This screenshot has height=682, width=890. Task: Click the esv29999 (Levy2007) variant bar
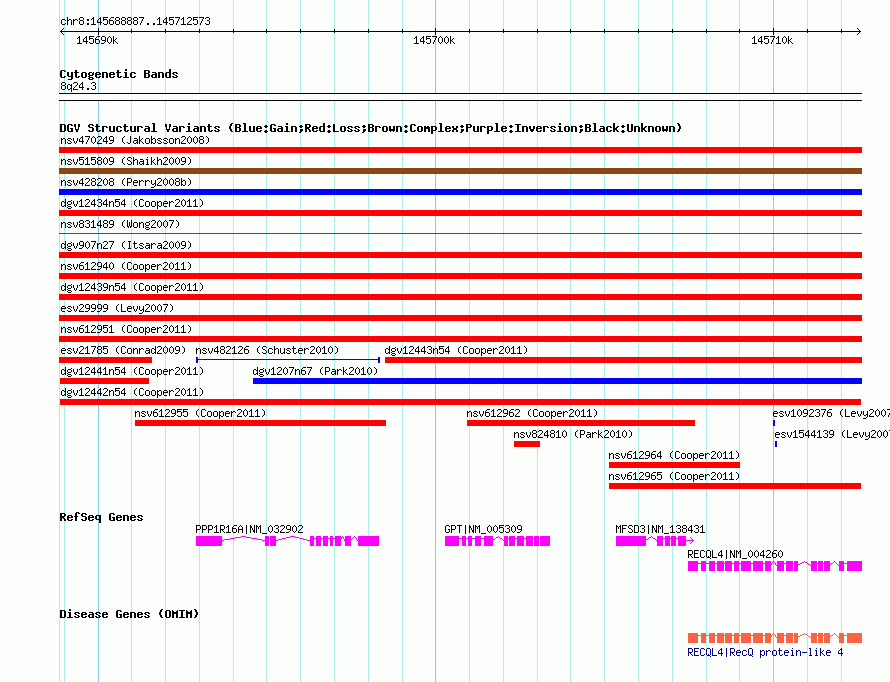pos(460,318)
